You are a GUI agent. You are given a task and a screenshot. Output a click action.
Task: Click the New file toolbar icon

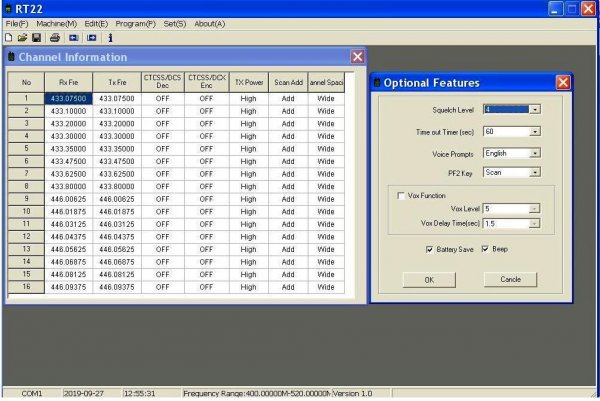click(x=8, y=37)
